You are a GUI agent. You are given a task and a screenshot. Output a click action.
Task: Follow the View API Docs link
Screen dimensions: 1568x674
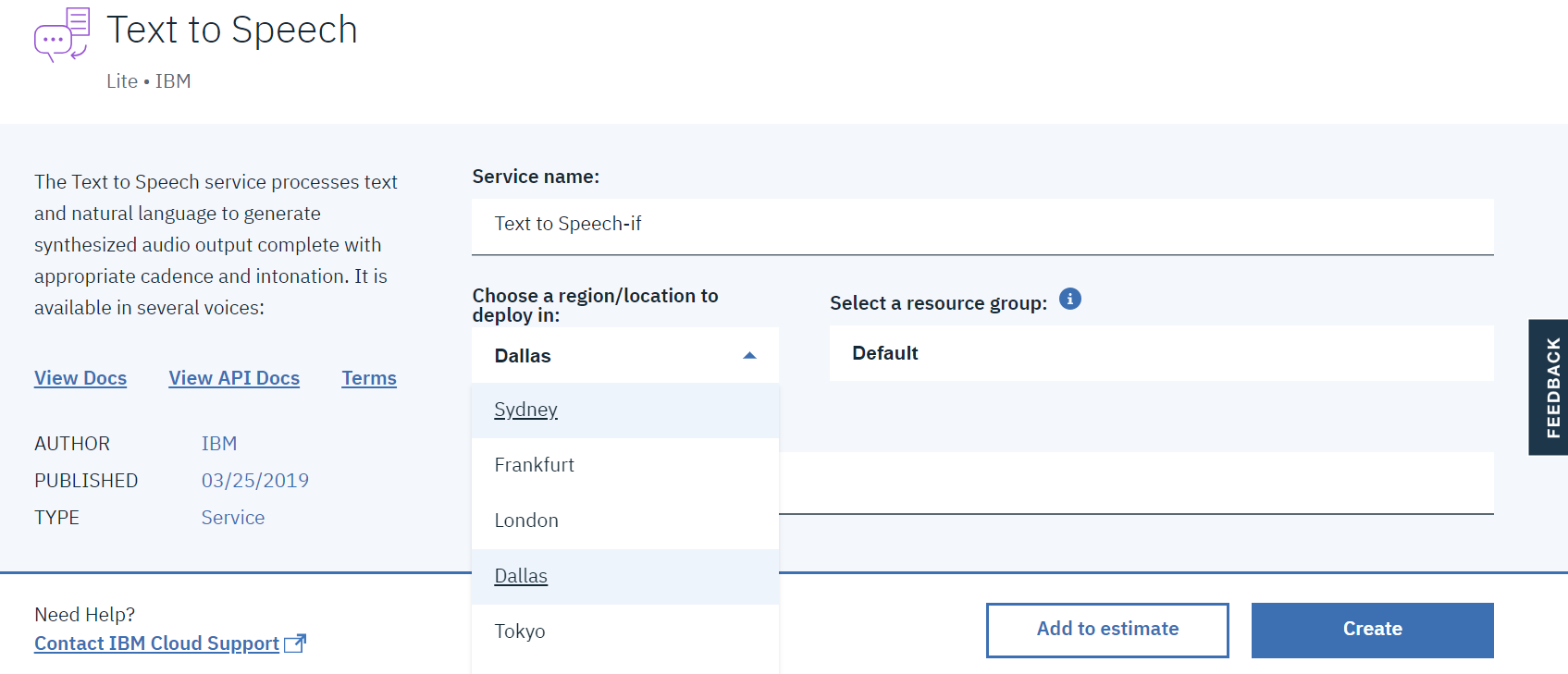pos(234,378)
